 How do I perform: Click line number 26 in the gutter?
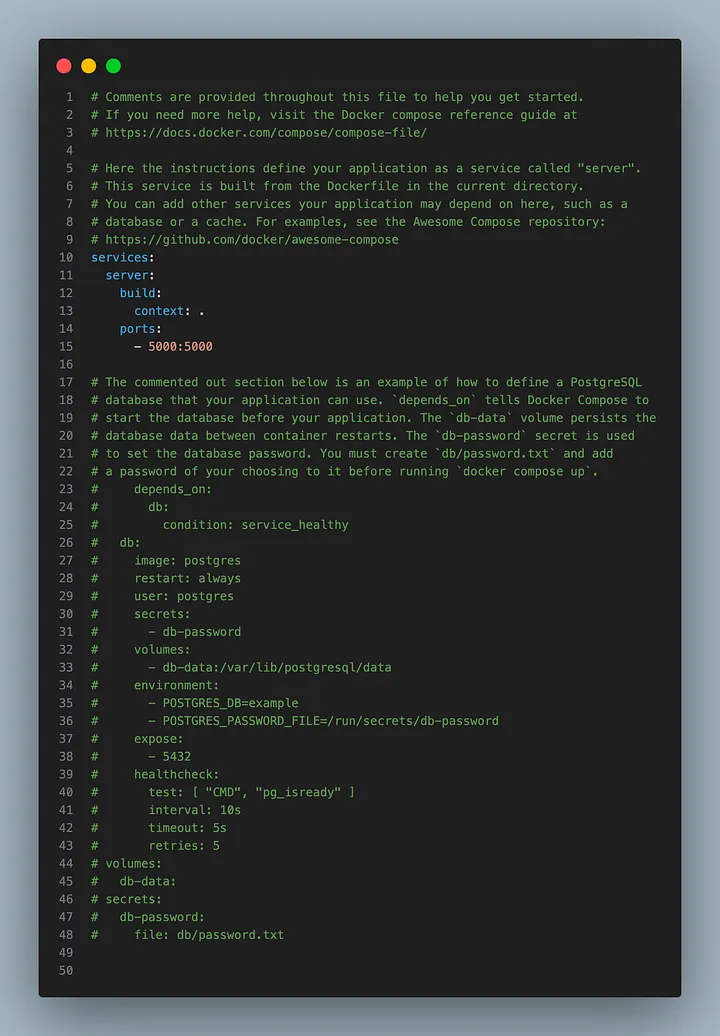point(66,543)
